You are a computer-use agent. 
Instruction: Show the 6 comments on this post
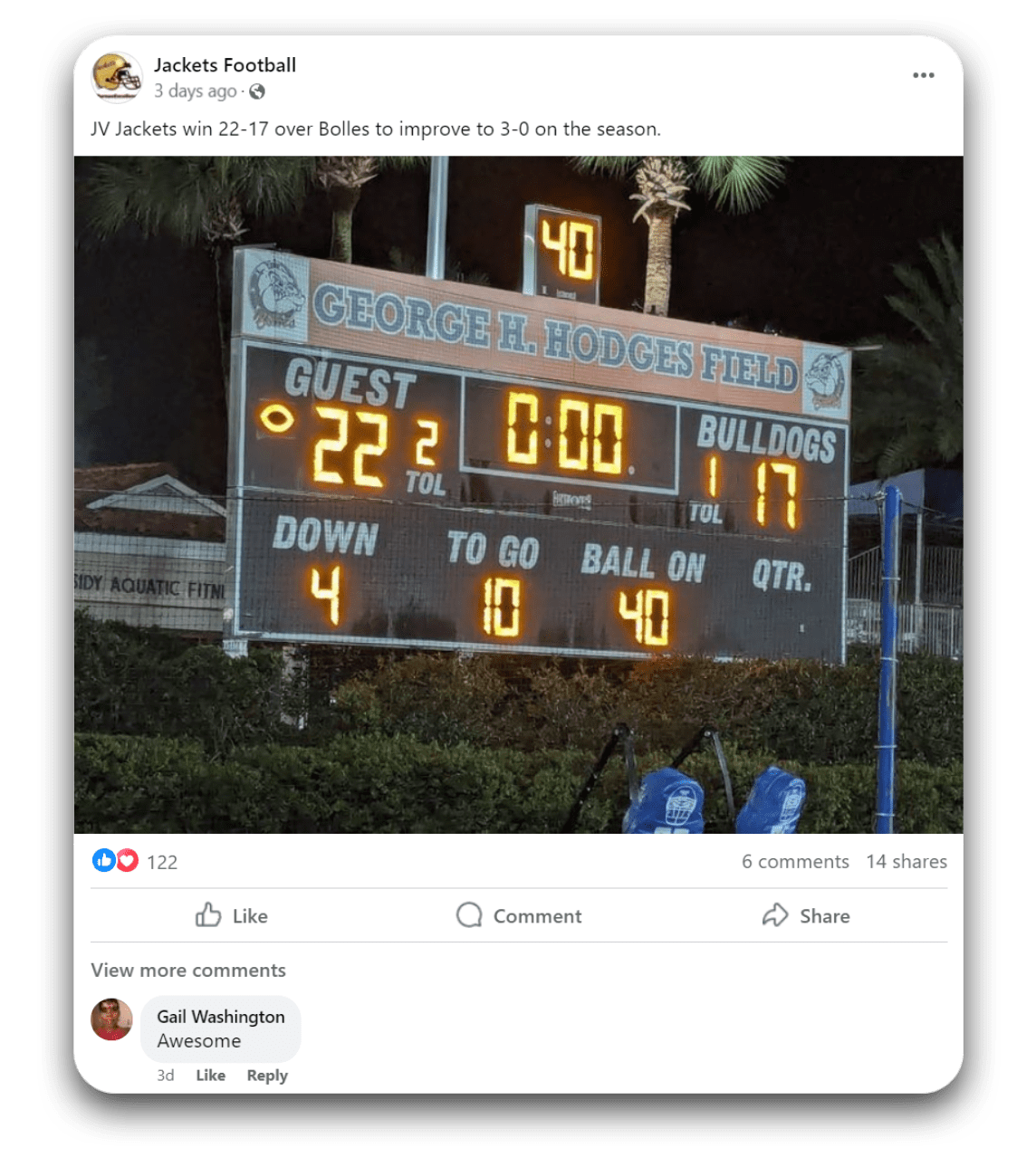pyautogui.click(x=795, y=862)
